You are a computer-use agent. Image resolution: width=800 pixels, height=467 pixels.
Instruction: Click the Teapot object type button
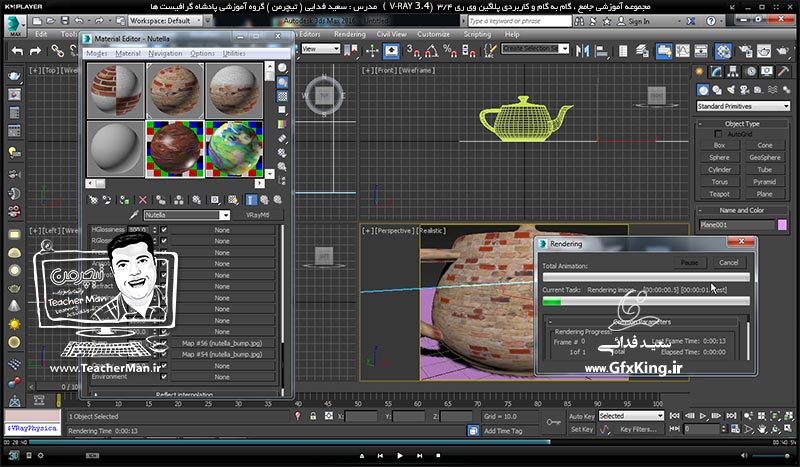pyautogui.click(x=719, y=194)
